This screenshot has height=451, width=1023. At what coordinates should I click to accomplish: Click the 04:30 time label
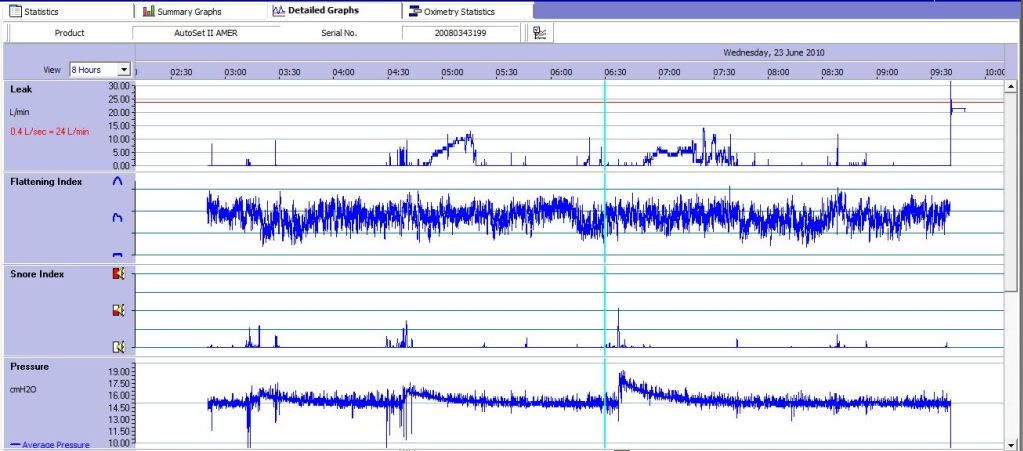click(398, 72)
